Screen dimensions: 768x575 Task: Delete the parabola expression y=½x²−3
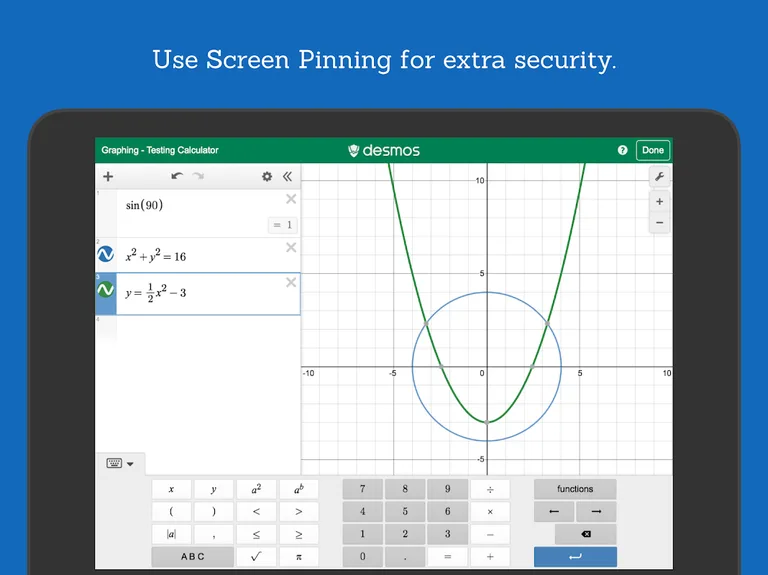291,282
